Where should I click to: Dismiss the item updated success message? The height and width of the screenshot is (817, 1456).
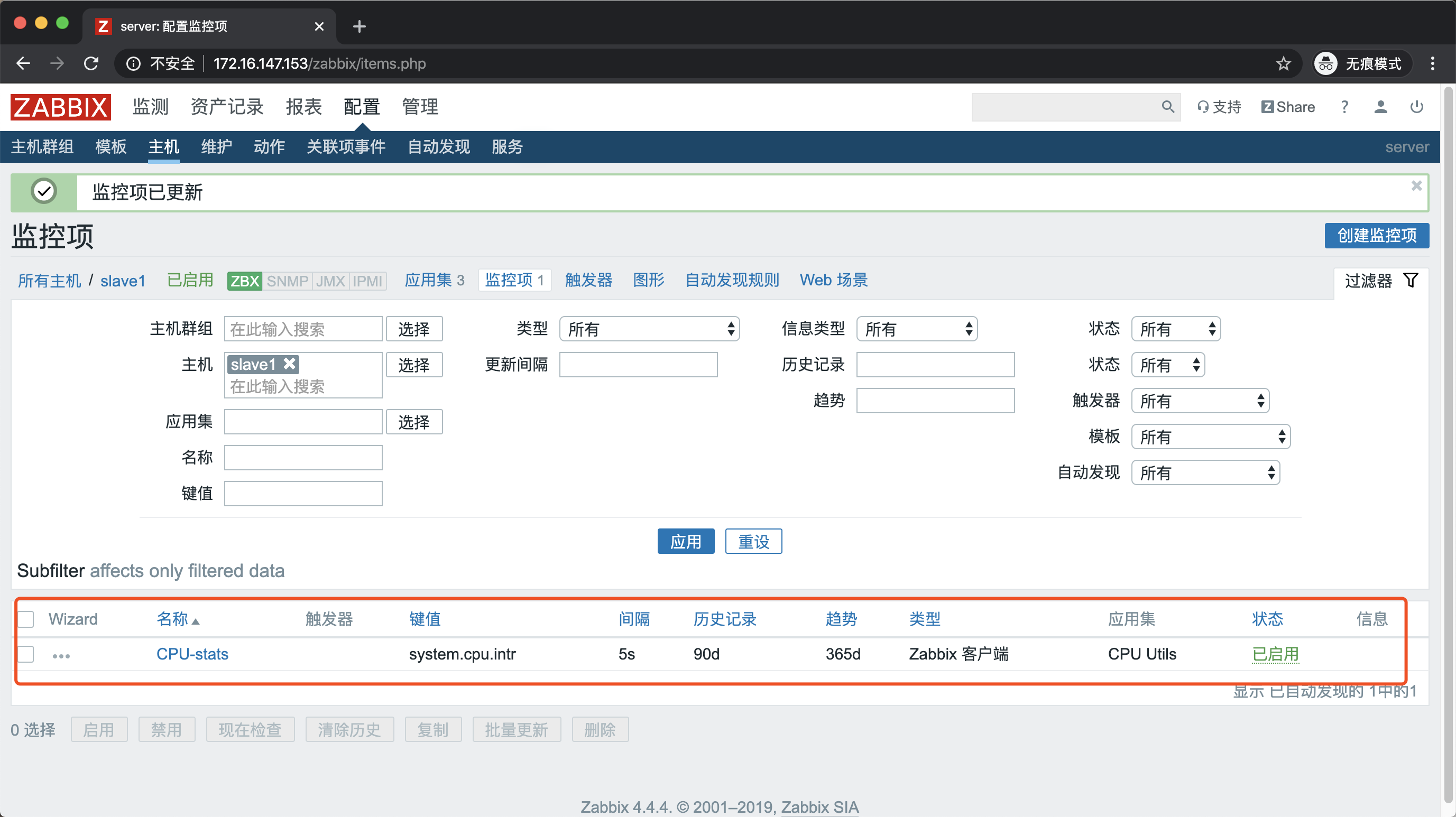click(1416, 186)
